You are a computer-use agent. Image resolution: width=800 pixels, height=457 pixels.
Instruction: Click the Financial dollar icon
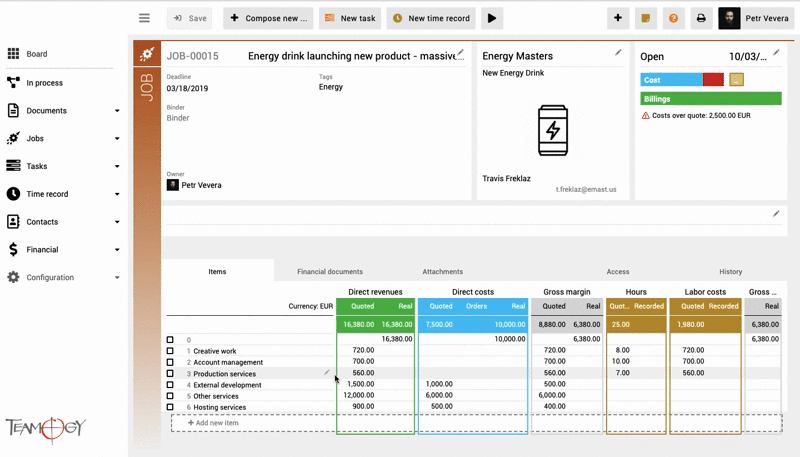point(13,249)
